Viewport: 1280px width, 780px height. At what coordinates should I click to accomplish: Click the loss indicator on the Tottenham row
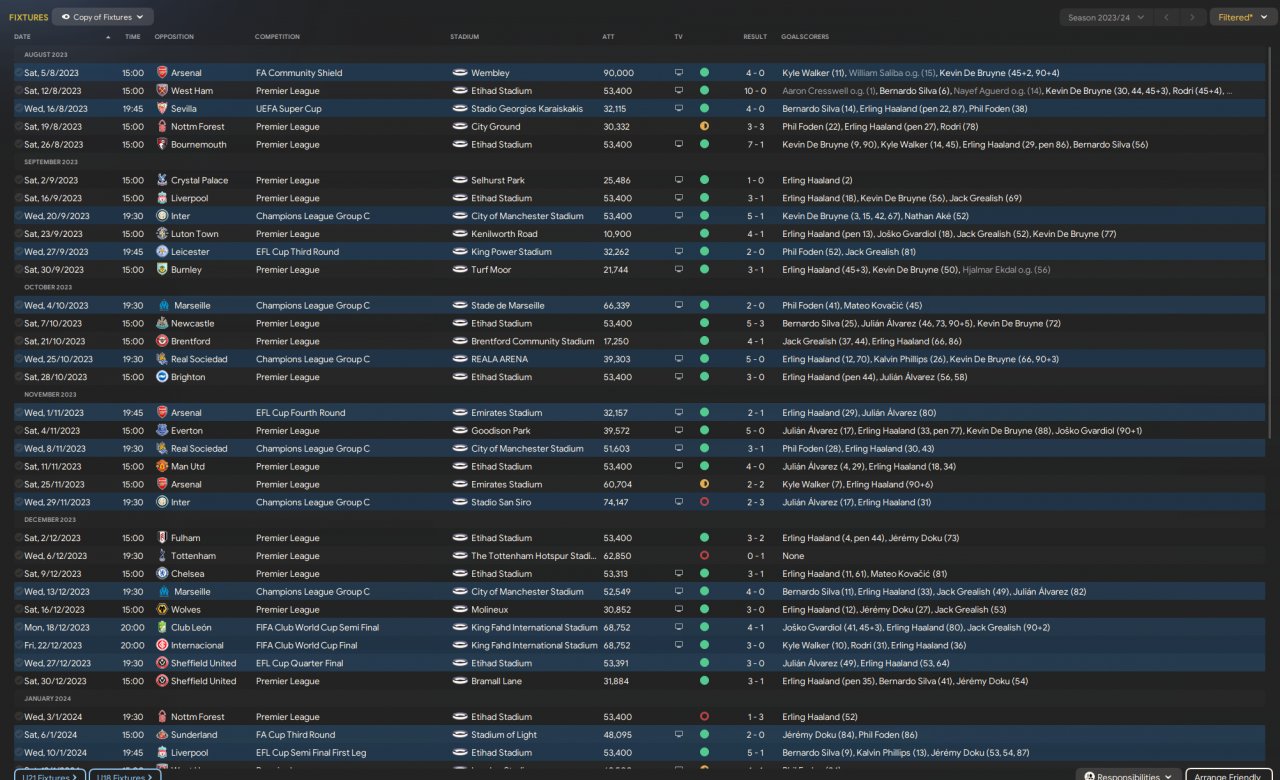point(704,556)
